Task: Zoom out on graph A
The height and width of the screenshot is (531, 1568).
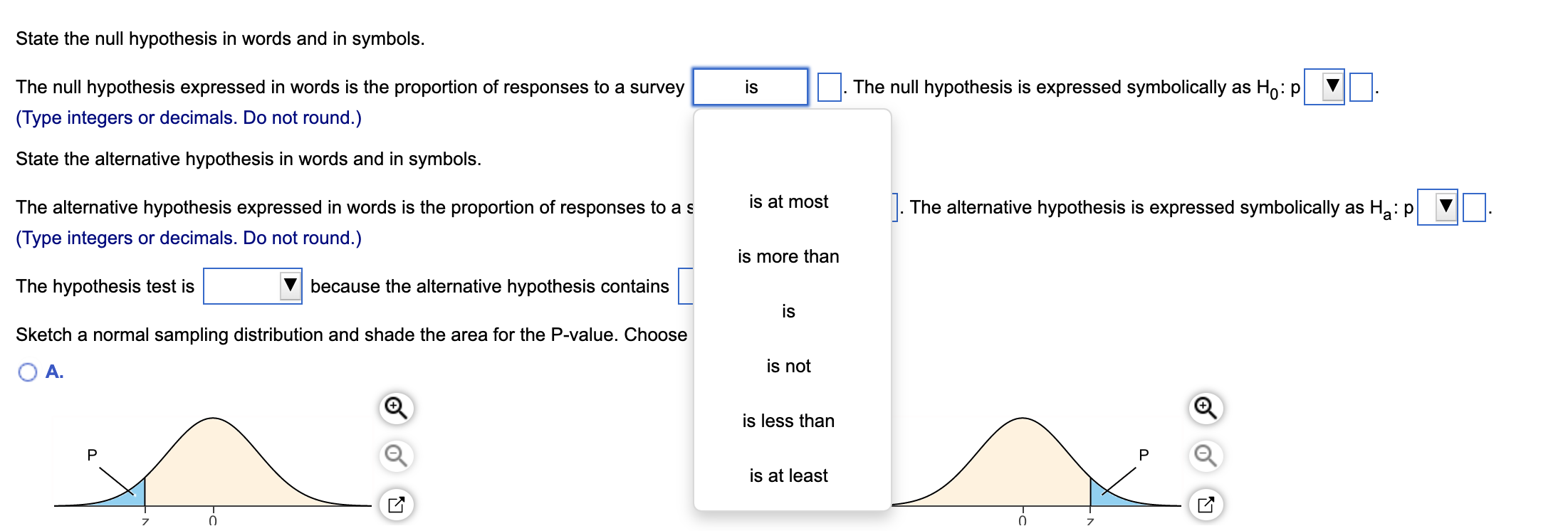Action: tap(396, 456)
